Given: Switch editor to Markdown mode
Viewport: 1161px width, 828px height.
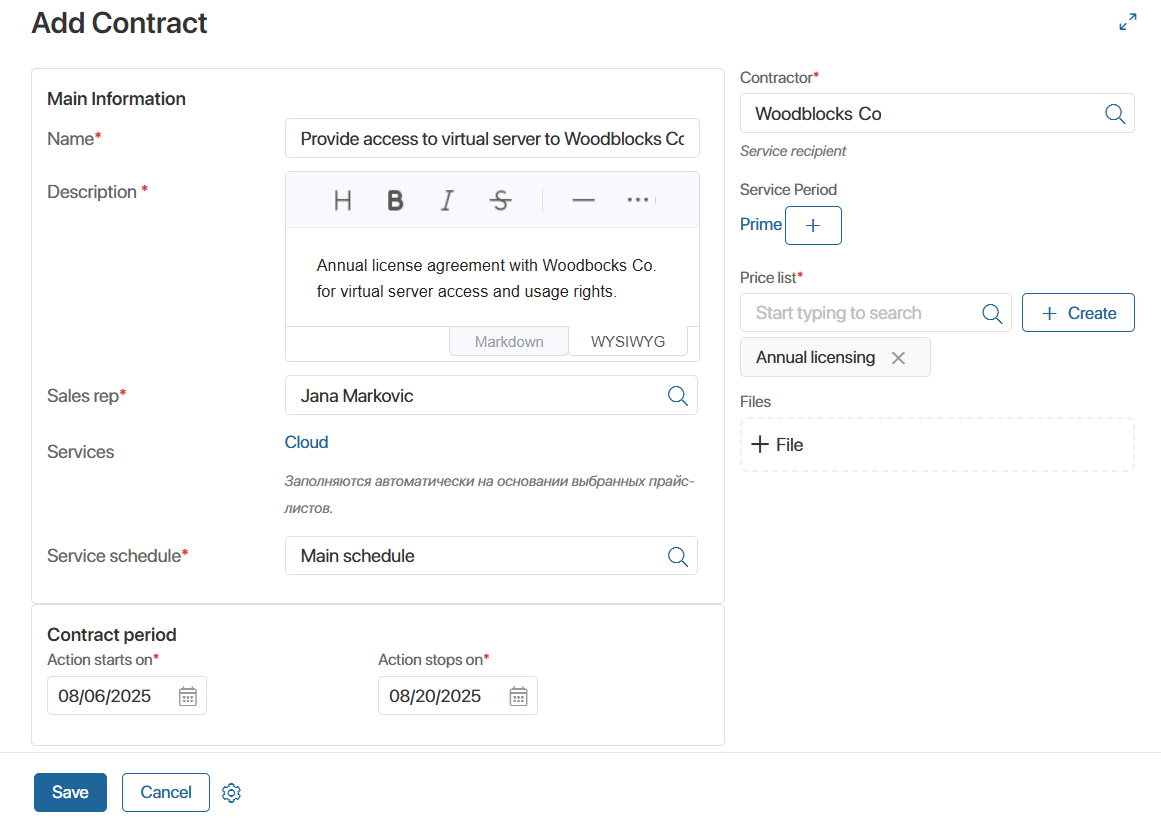Looking at the screenshot, I should tap(509, 341).
